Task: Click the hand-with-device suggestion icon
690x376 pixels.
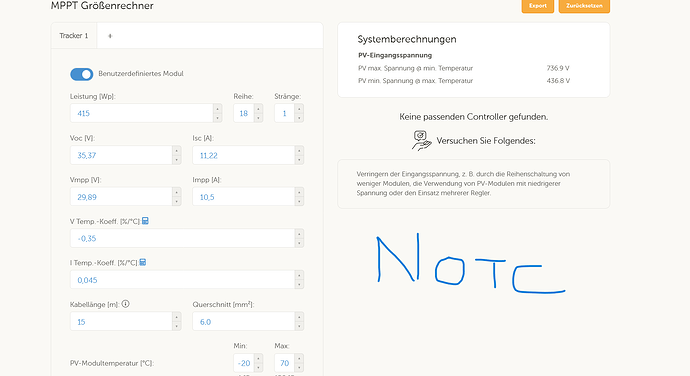Action: tap(422, 140)
